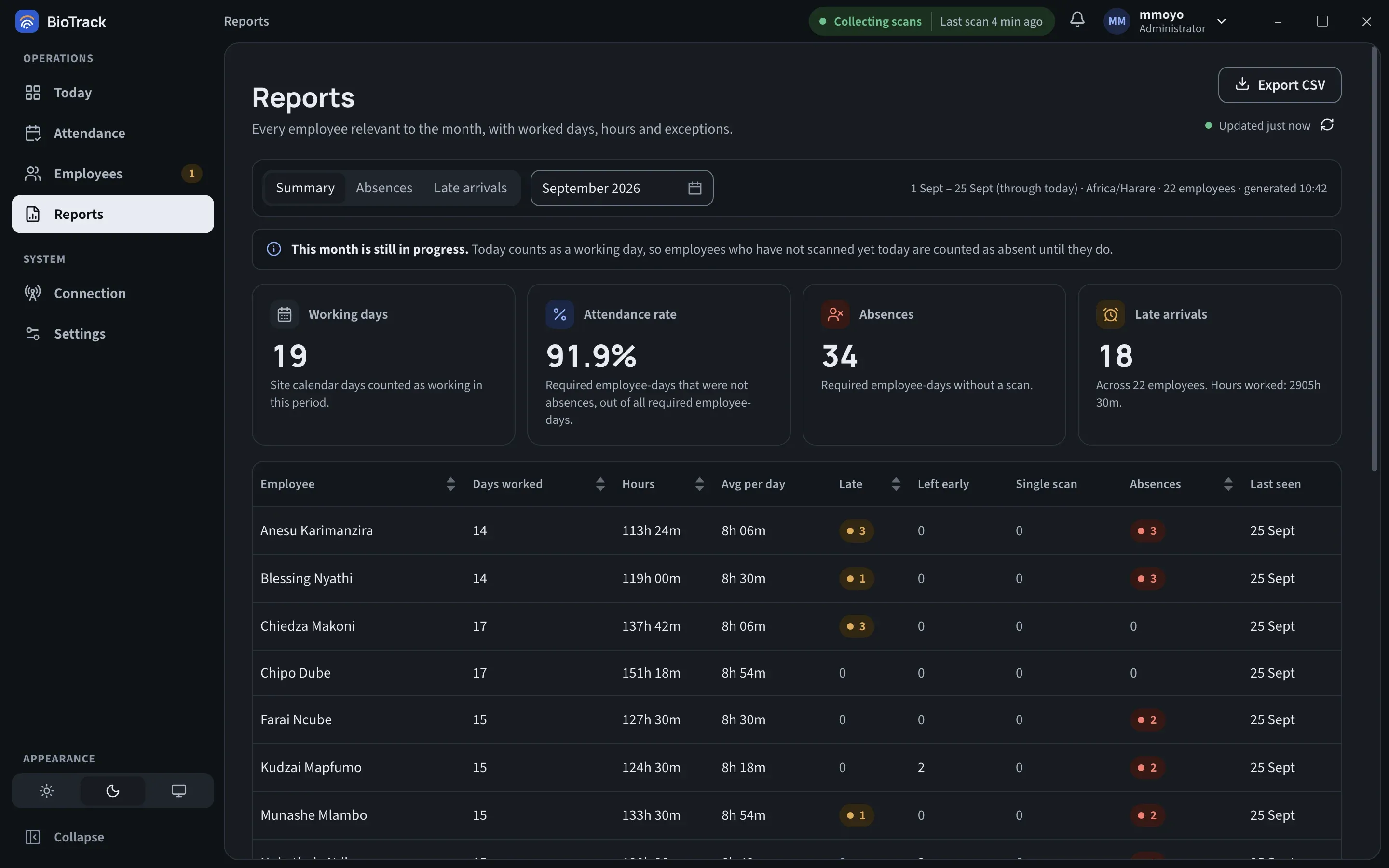This screenshot has height=868, width=1389.
Task: Select the system theme monitor icon
Action: [x=178, y=790]
